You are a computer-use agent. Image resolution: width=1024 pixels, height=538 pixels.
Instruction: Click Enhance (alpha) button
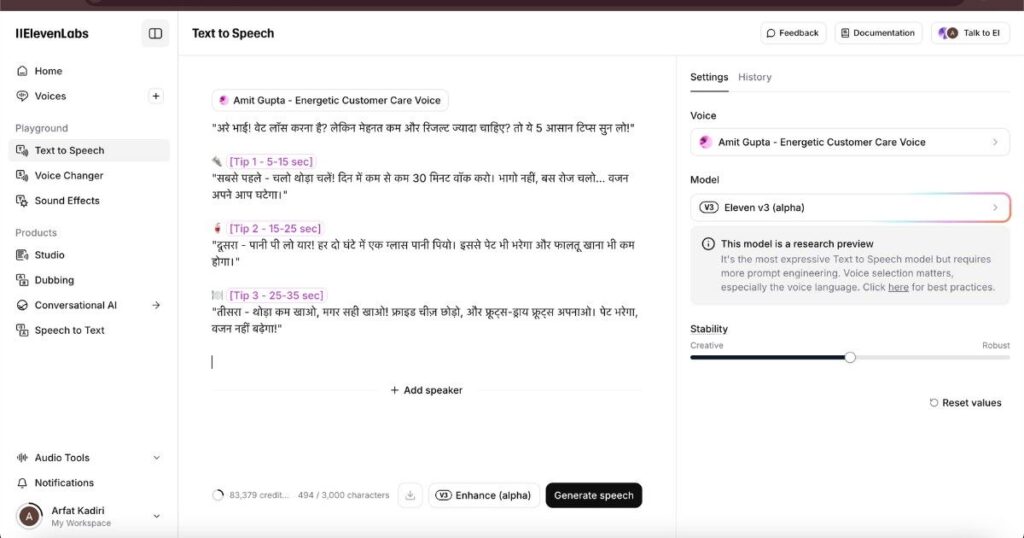[x=484, y=495]
